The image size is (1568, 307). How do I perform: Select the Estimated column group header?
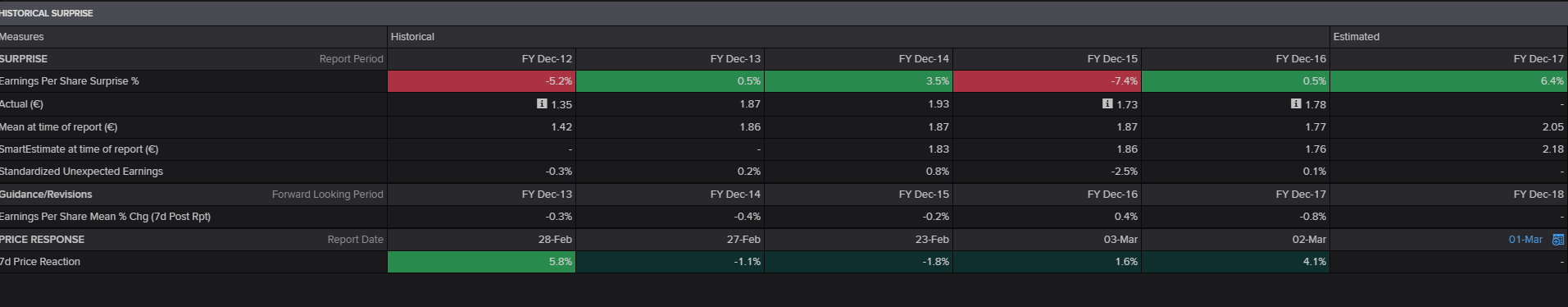[x=1357, y=37]
